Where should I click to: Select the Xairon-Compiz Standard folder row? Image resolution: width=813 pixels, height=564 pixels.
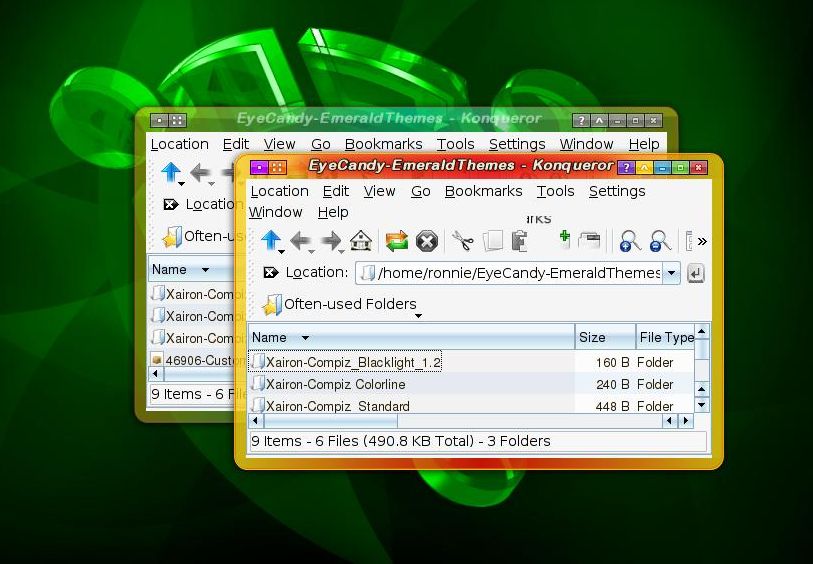click(x=471, y=406)
